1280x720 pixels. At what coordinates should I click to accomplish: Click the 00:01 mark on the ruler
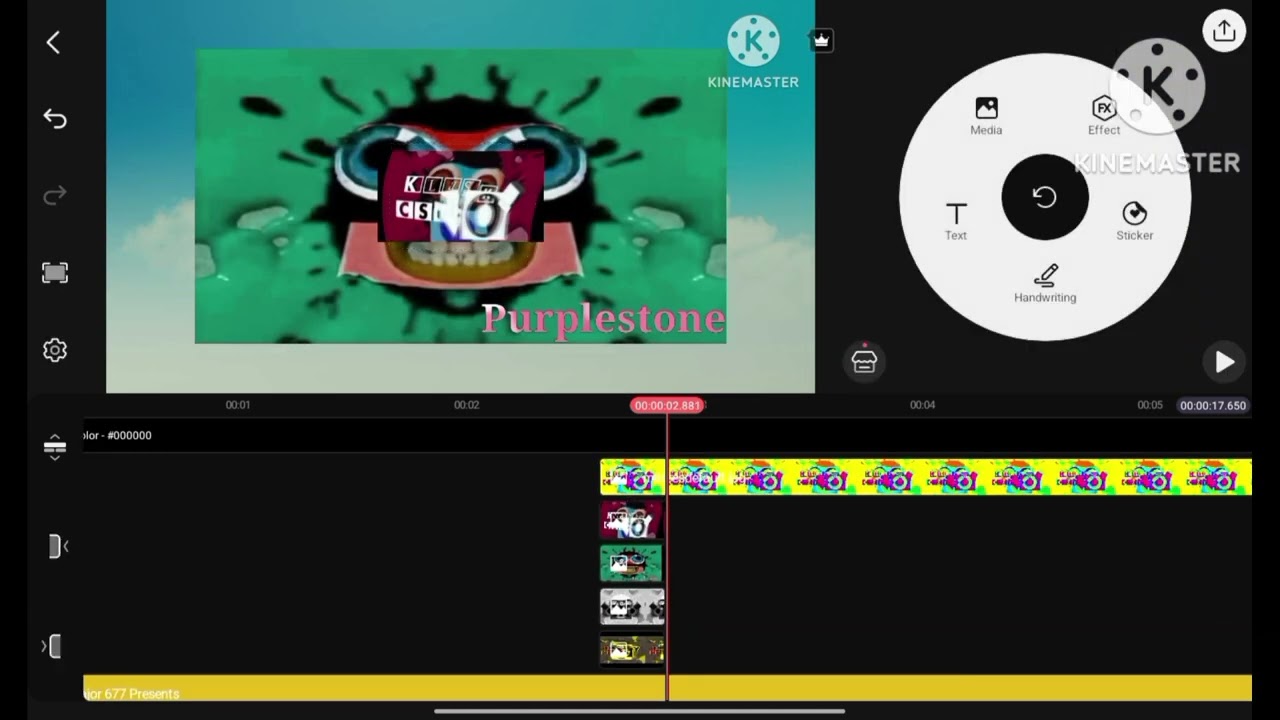237,405
